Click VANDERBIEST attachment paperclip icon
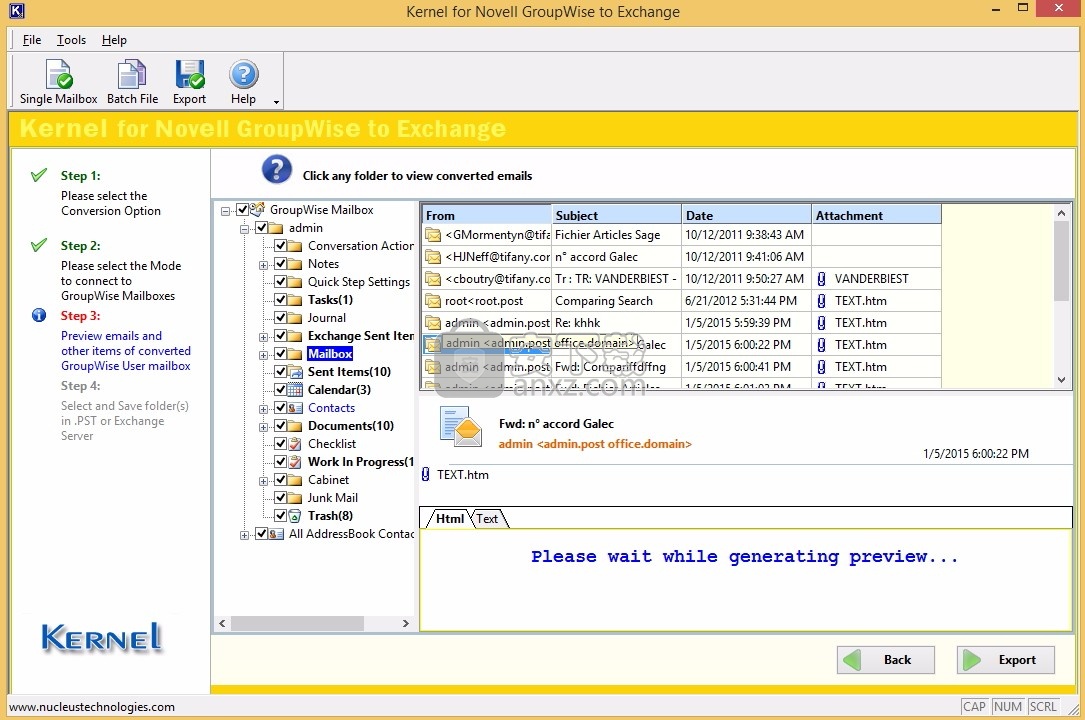Viewport: 1085px width, 720px height. coord(821,279)
